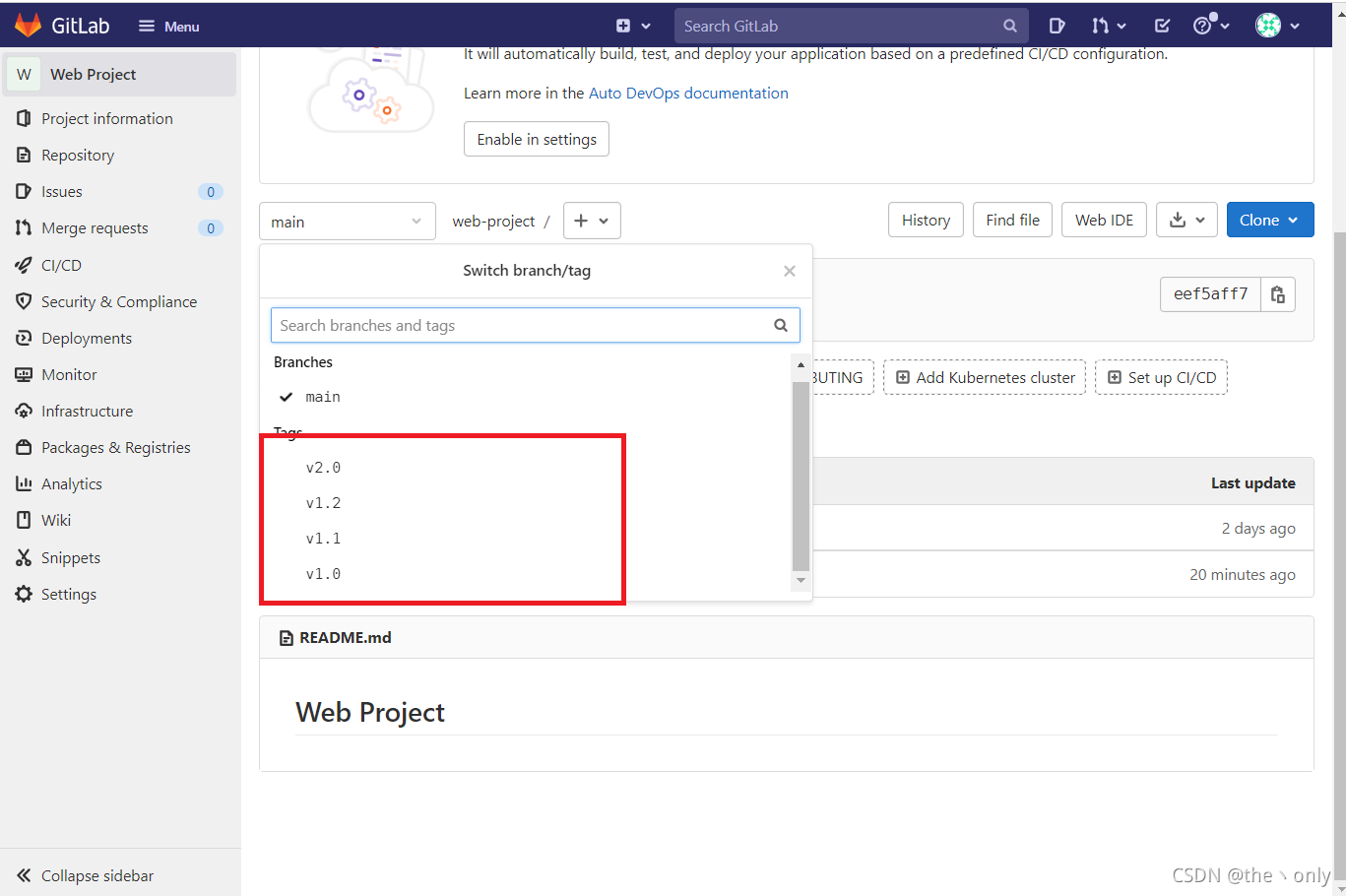Open the Help question mark dropdown
Screen dimensions: 1346x896
pyautogui.click(x=1211, y=26)
